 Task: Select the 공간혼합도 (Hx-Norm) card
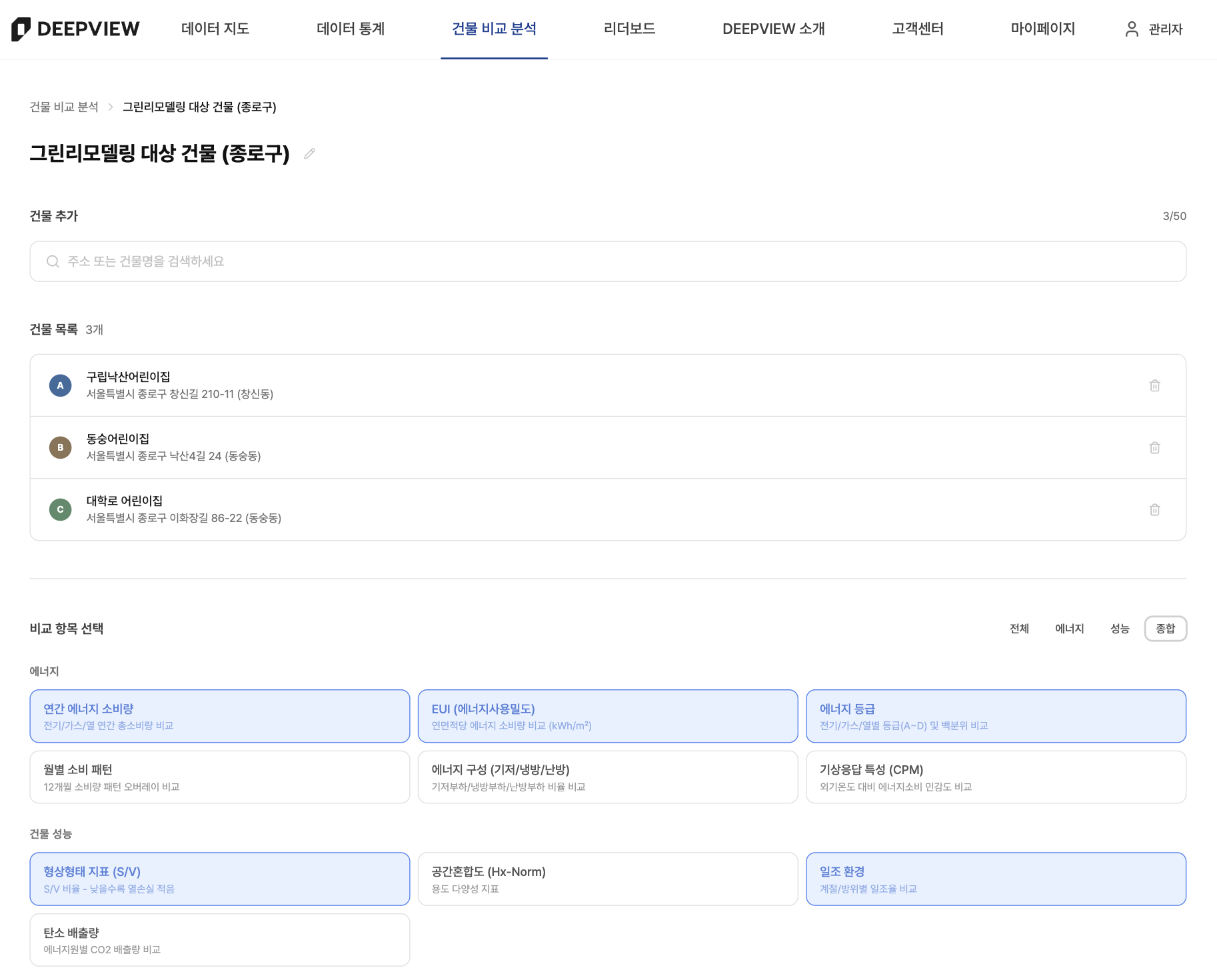(x=608, y=879)
